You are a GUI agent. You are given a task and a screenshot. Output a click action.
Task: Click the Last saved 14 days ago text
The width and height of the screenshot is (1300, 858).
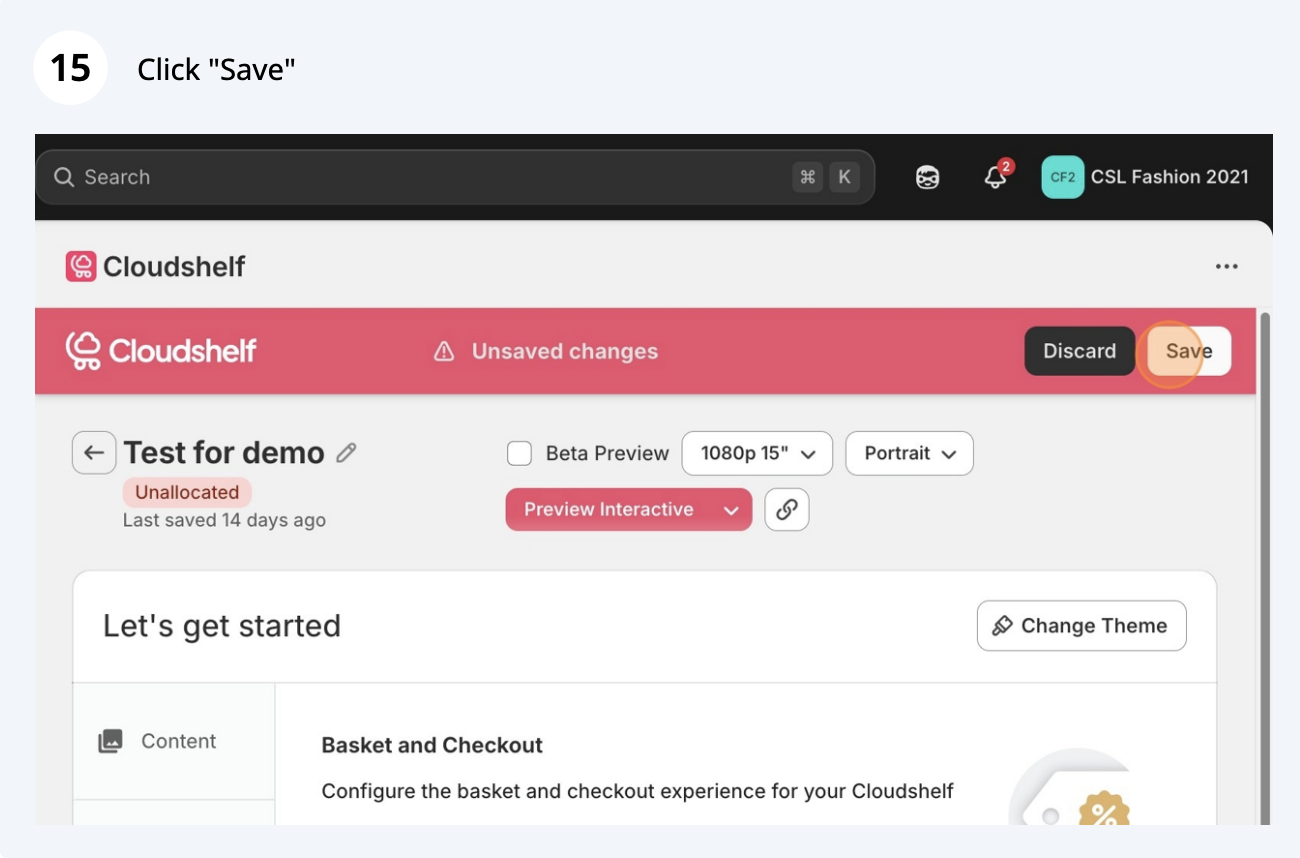[x=224, y=520]
